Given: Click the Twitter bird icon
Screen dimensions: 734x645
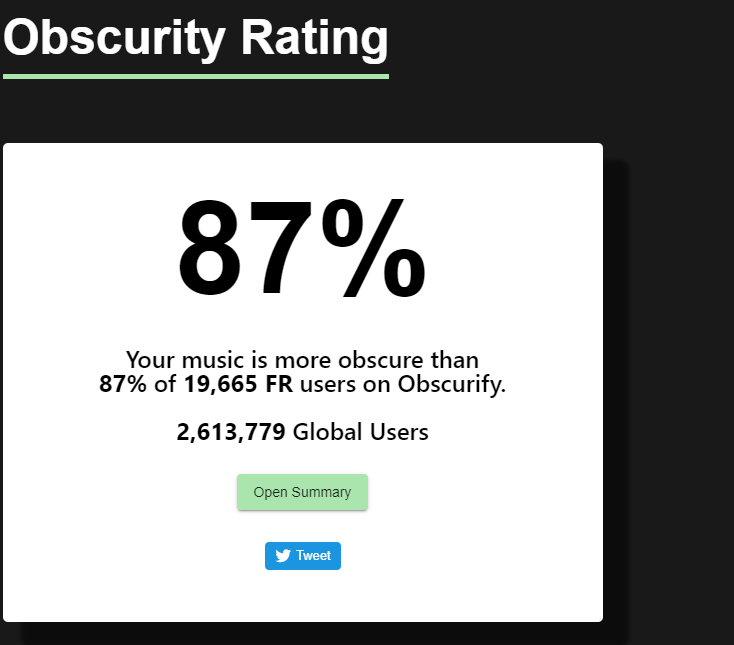Looking at the screenshot, I should (283, 556).
